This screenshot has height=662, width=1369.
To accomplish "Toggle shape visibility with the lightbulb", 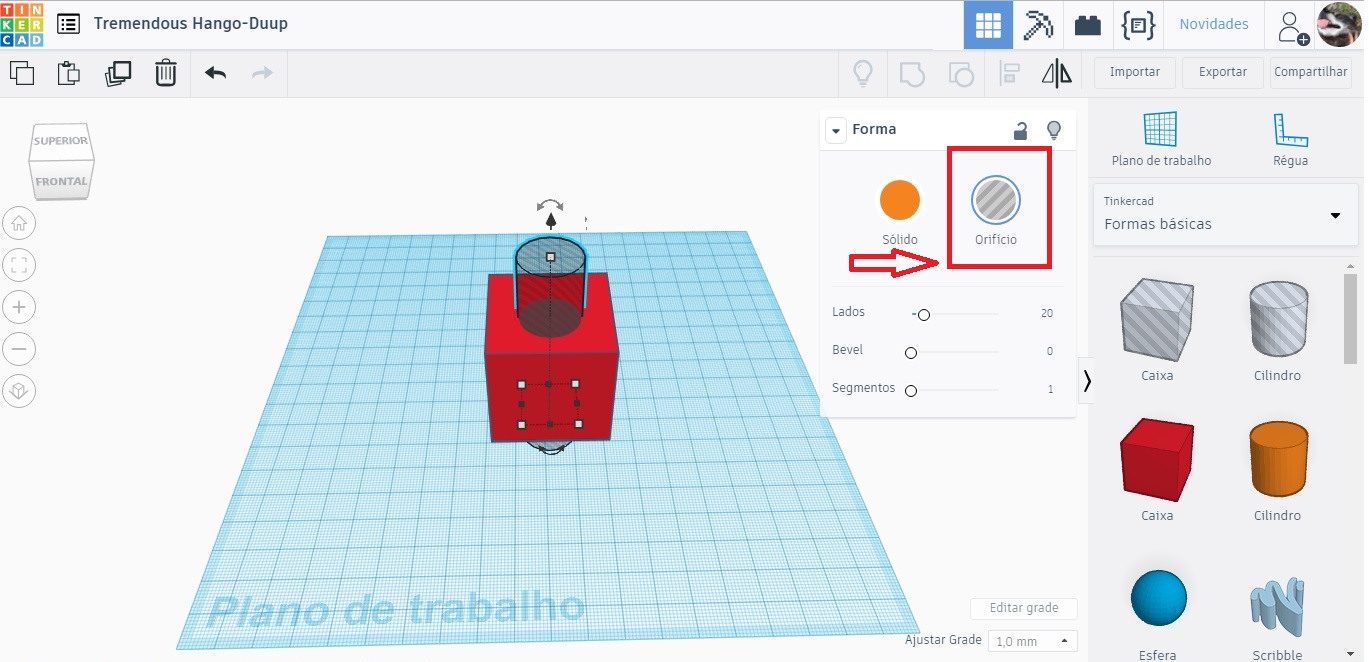I will click(x=1053, y=130).
